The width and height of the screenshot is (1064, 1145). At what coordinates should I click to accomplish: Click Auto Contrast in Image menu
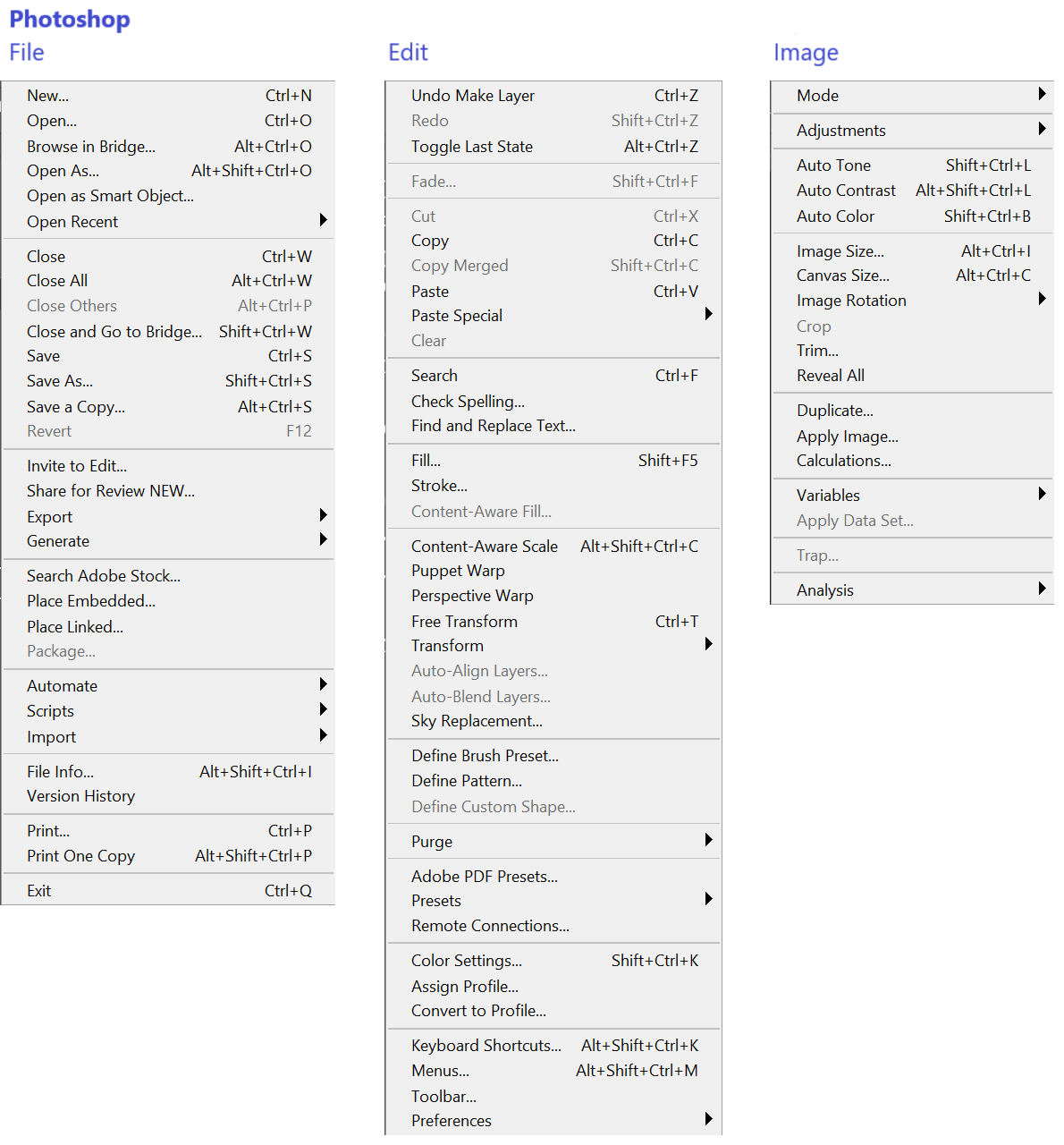click(846, 191)
